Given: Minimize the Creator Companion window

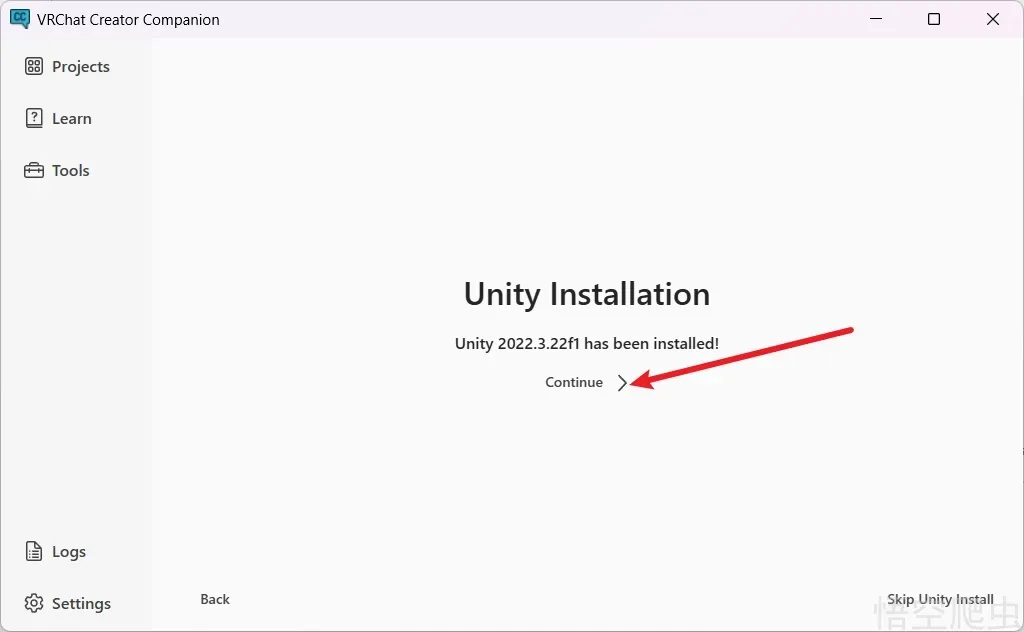Looking at the screenshot, I should pyautogui.click(x=875, y=19).
